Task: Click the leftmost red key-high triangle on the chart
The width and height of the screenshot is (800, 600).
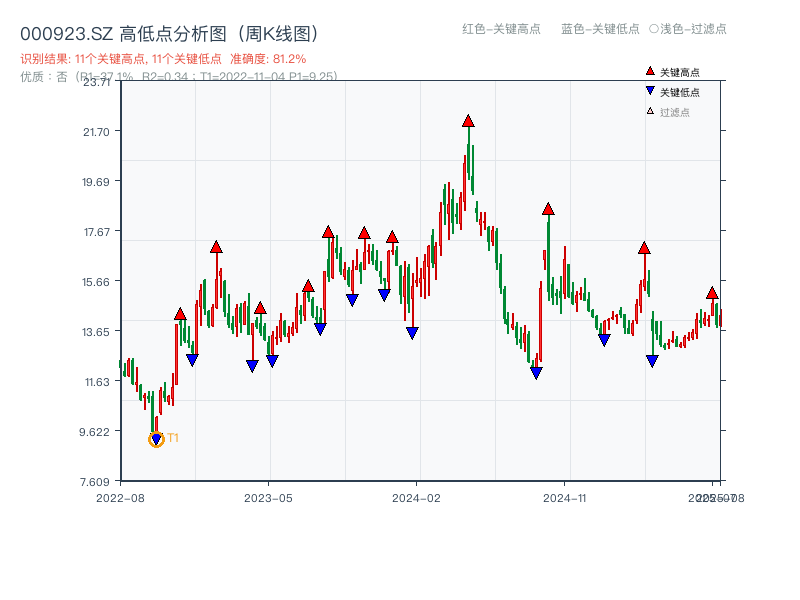Action: 180,313
